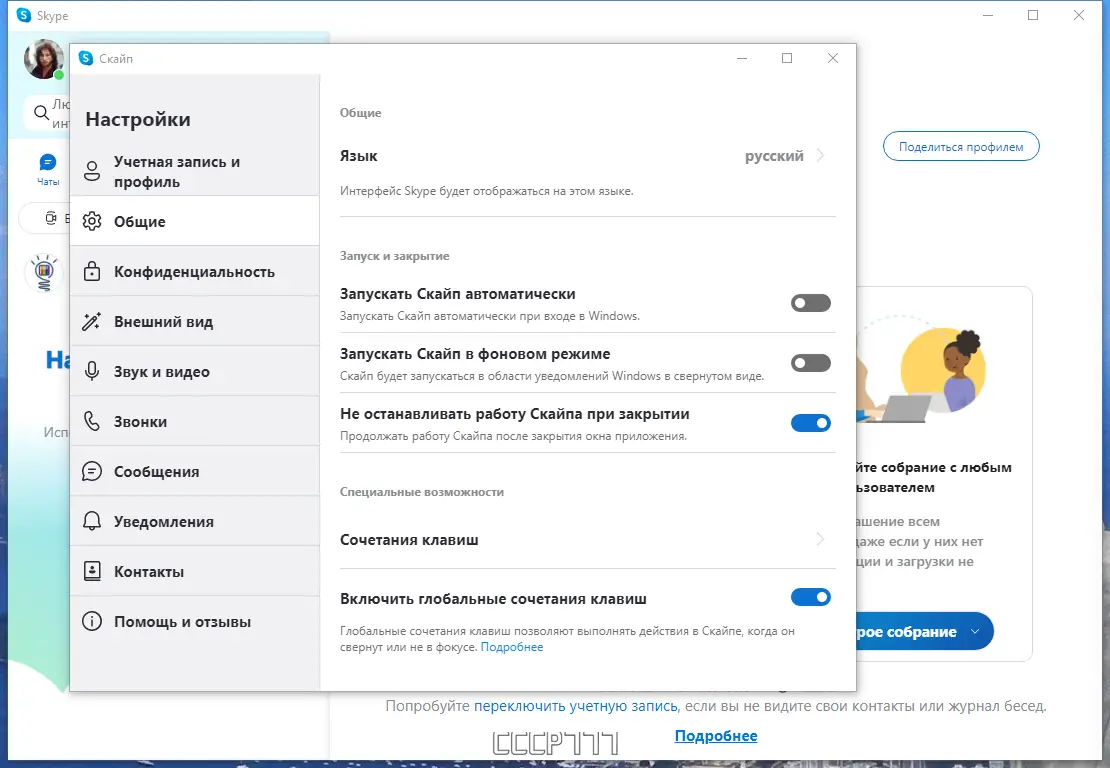Open language selection via русский chevron
This screenshot has height=768, width=1110.
pyautogui.click(x=820, y=155)
